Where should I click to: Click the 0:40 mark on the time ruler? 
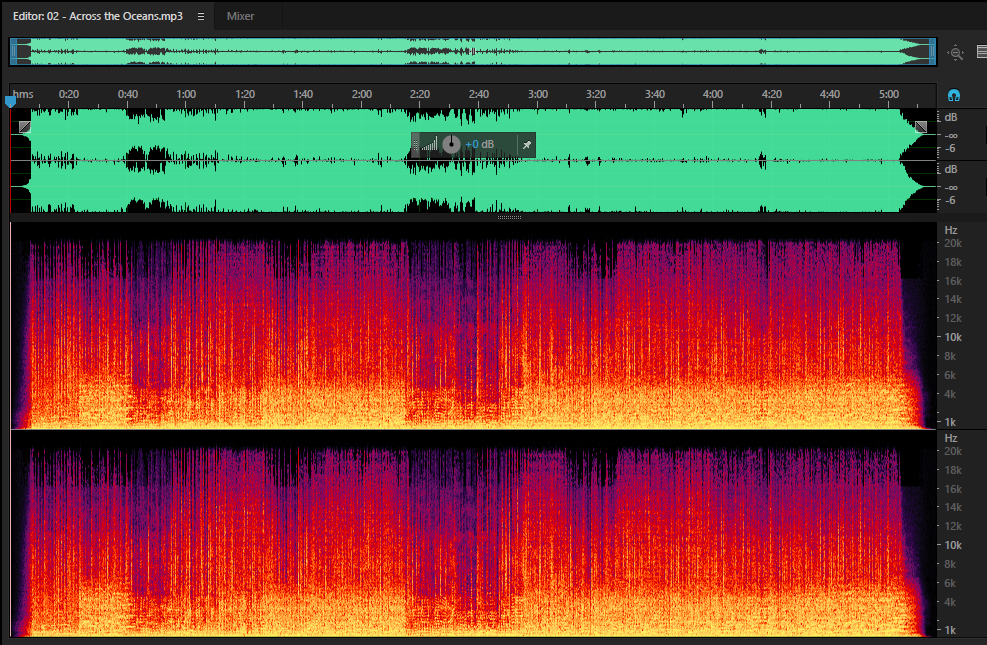pos(128,94)
